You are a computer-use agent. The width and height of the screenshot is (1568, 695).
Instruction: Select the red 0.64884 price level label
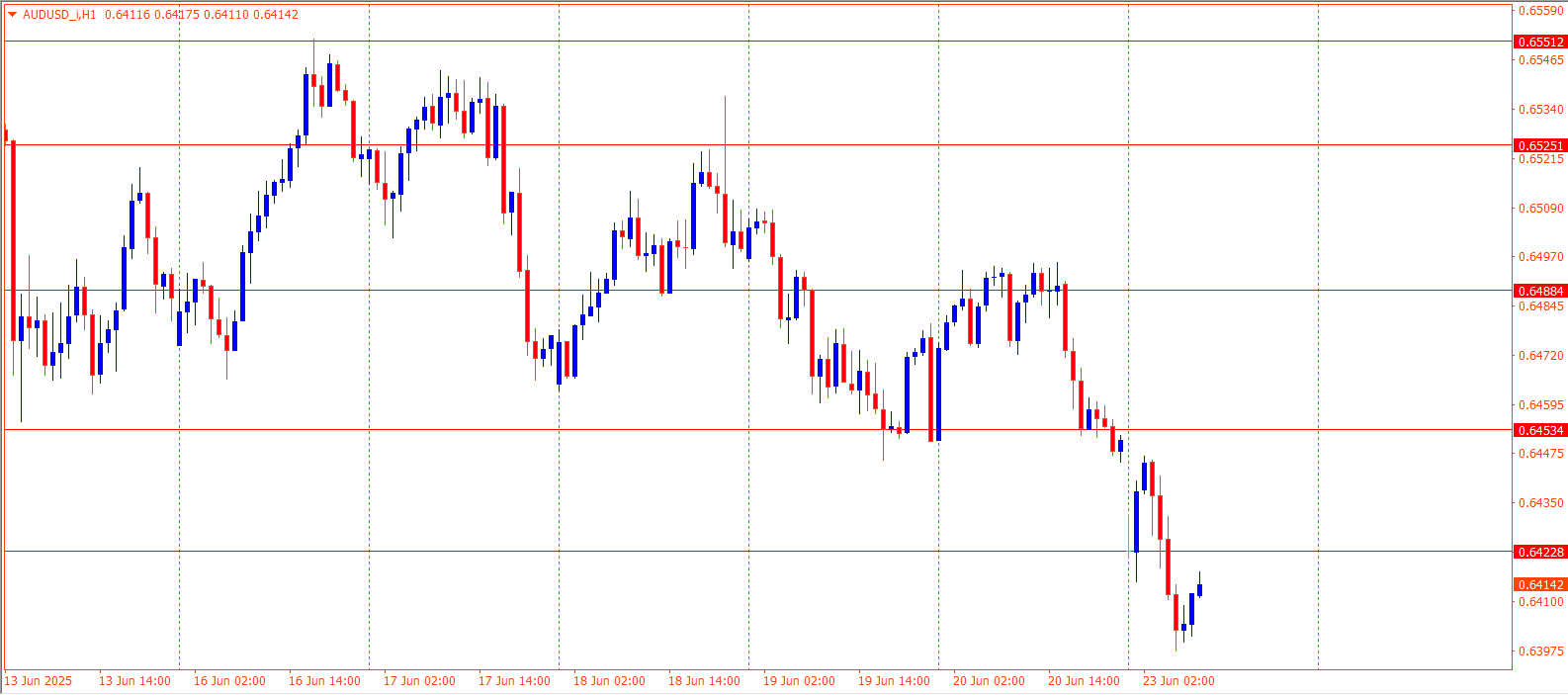[1540, 291]
